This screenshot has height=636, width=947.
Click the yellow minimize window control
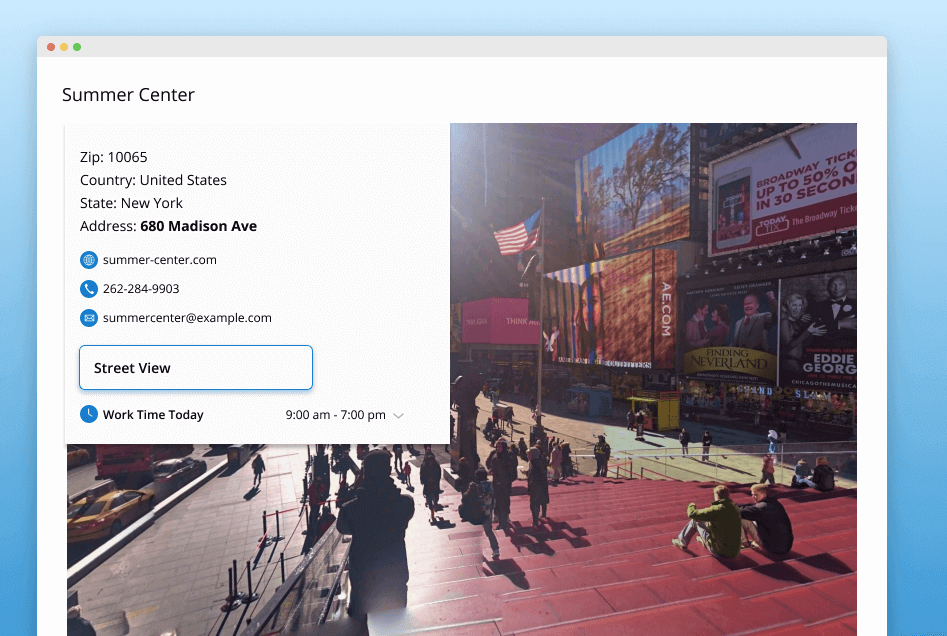point(63,46)
